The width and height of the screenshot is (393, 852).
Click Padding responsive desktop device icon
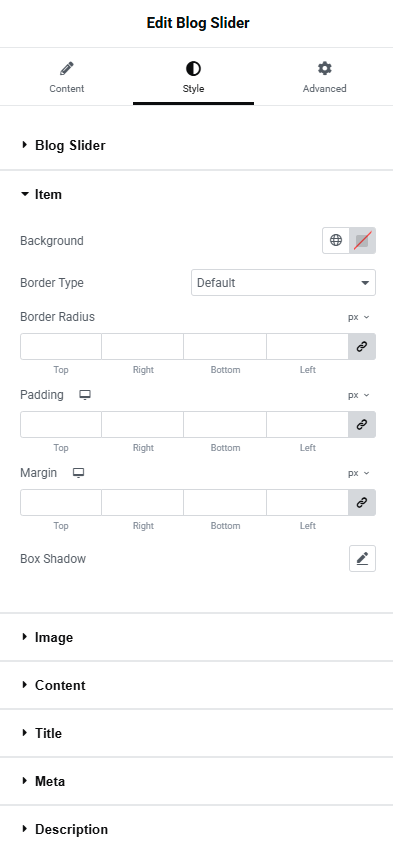pos(85,395)
